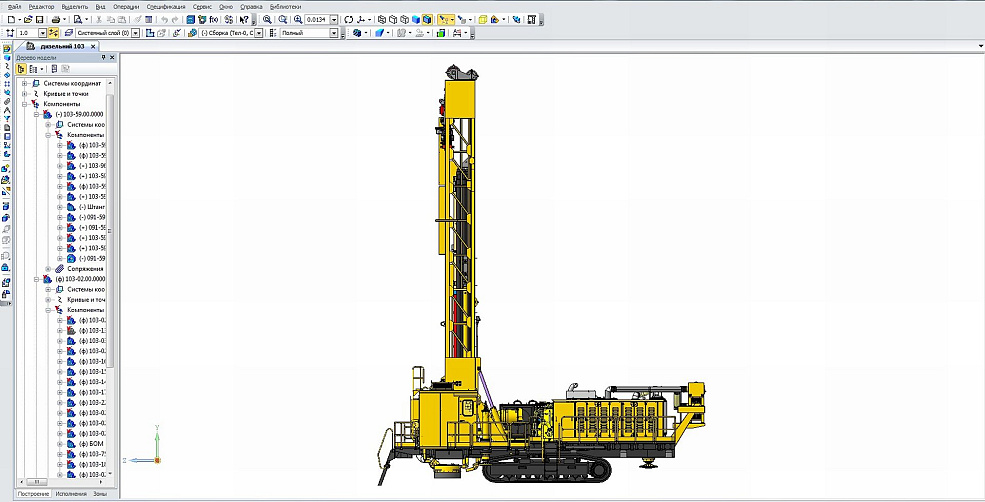Image resolution: width=985 pixels, height=502 pixels.
Task: Open the Операции menu
Action: coord(126,6)
